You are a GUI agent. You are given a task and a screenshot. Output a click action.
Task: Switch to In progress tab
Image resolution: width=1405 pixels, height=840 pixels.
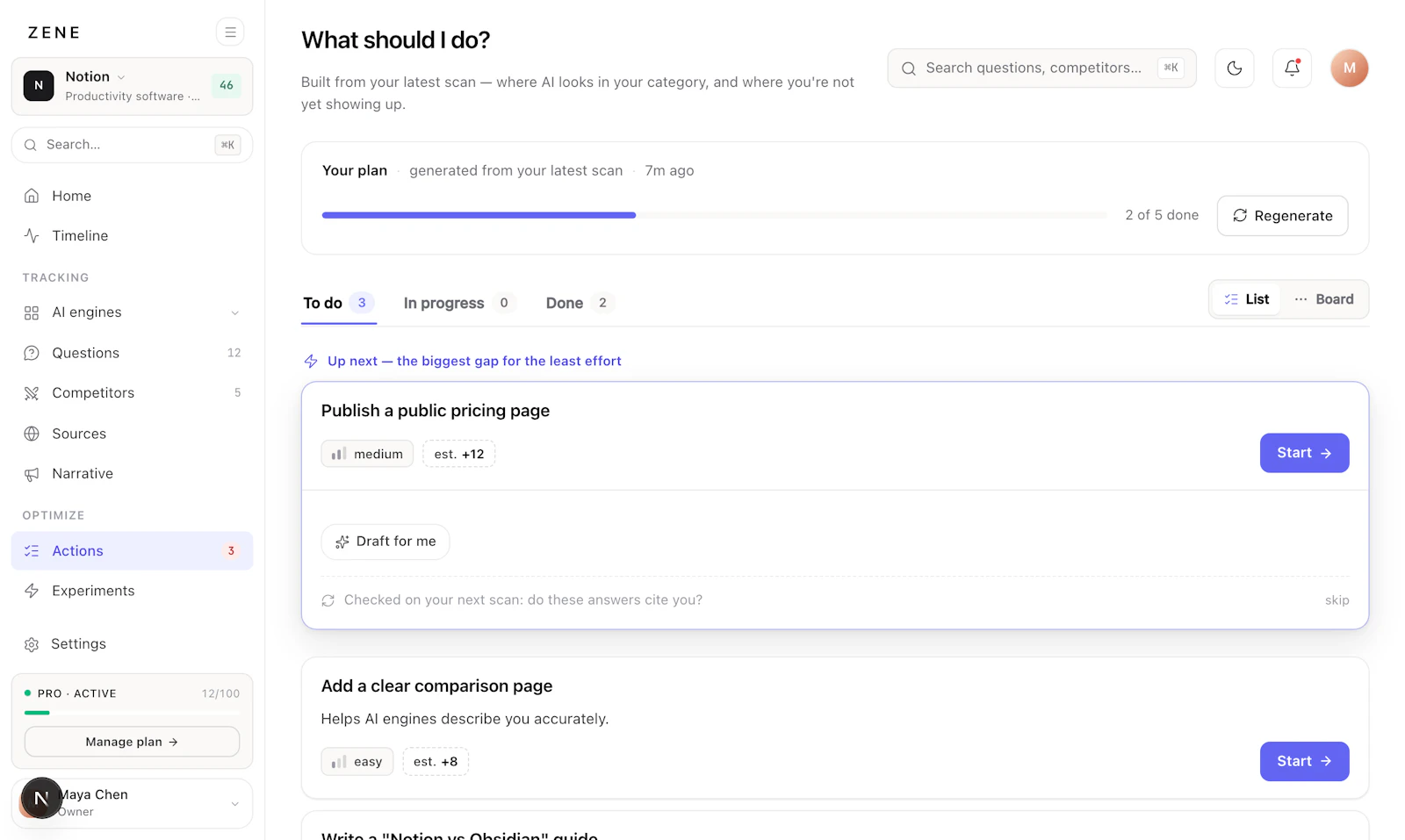[x=458, y=303]
